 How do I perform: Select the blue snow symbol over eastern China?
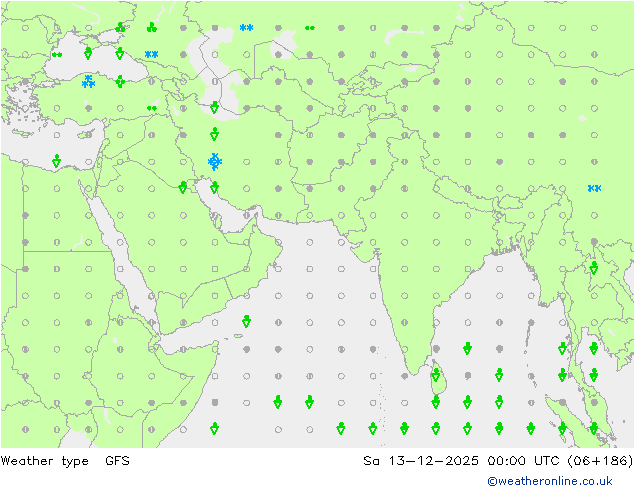tap(594, 188)
